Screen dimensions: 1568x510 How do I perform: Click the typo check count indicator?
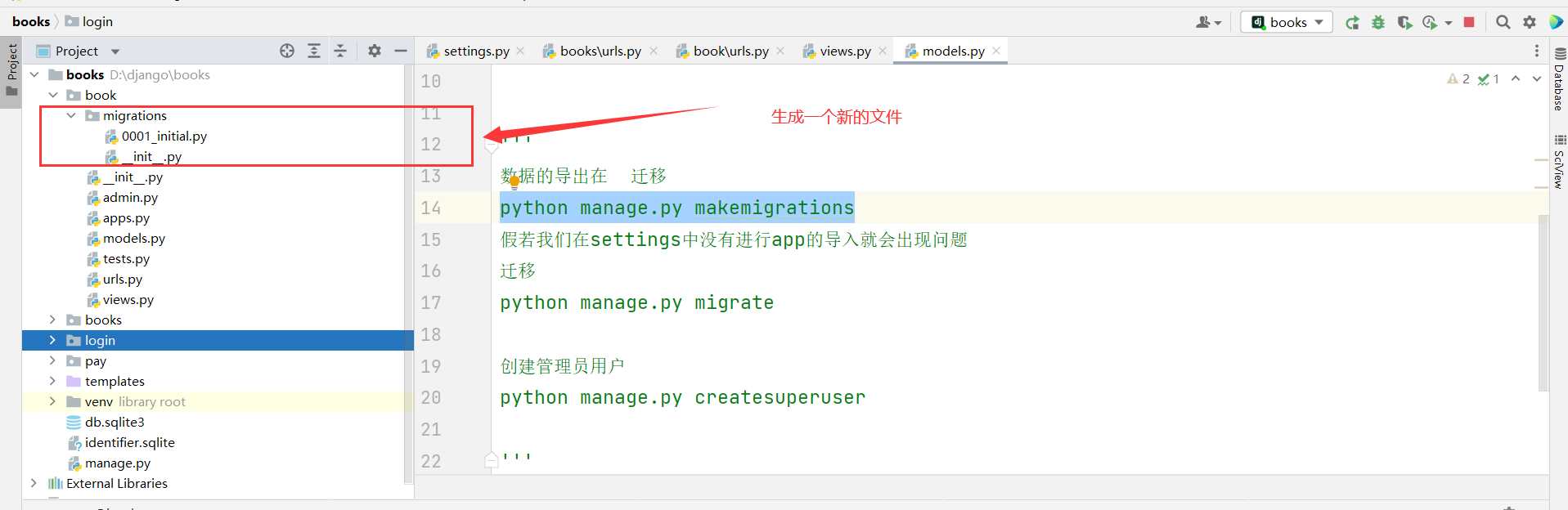(1489, 79)
